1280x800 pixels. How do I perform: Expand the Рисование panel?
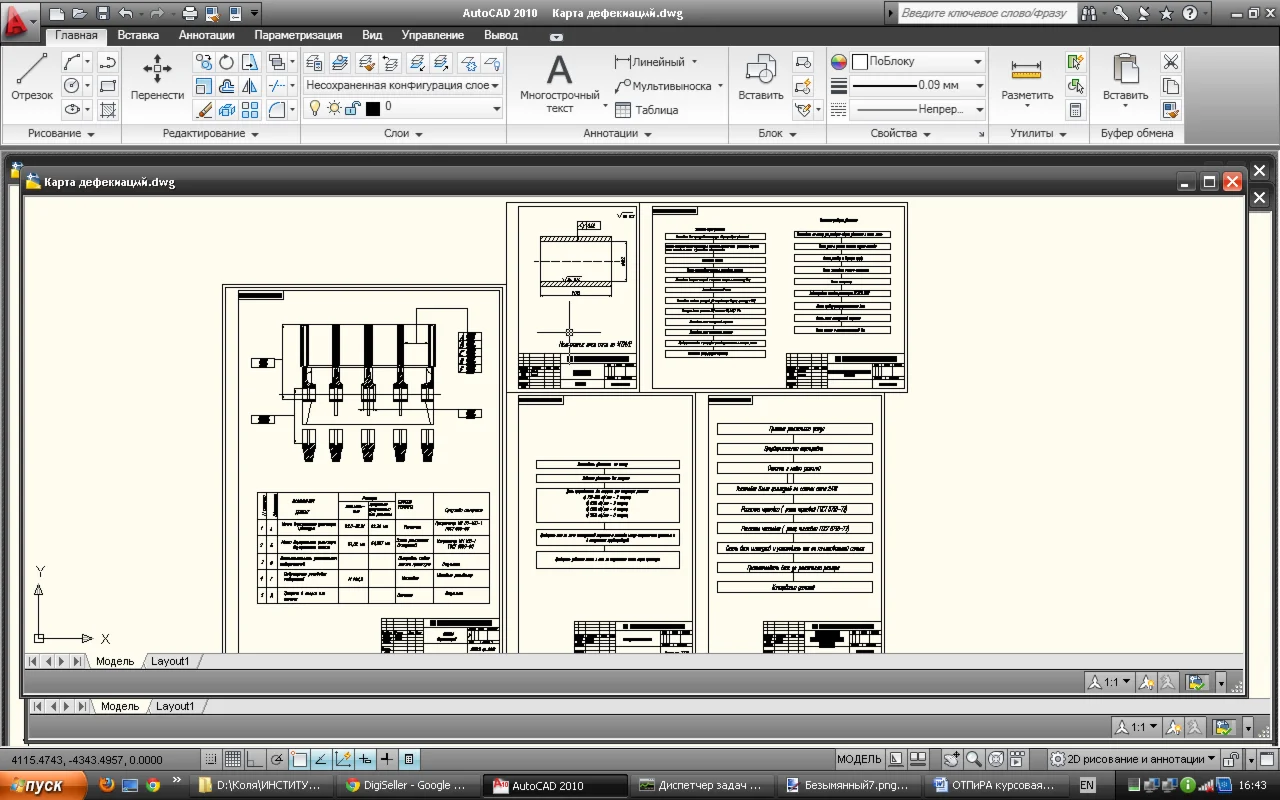click(62, 134)
